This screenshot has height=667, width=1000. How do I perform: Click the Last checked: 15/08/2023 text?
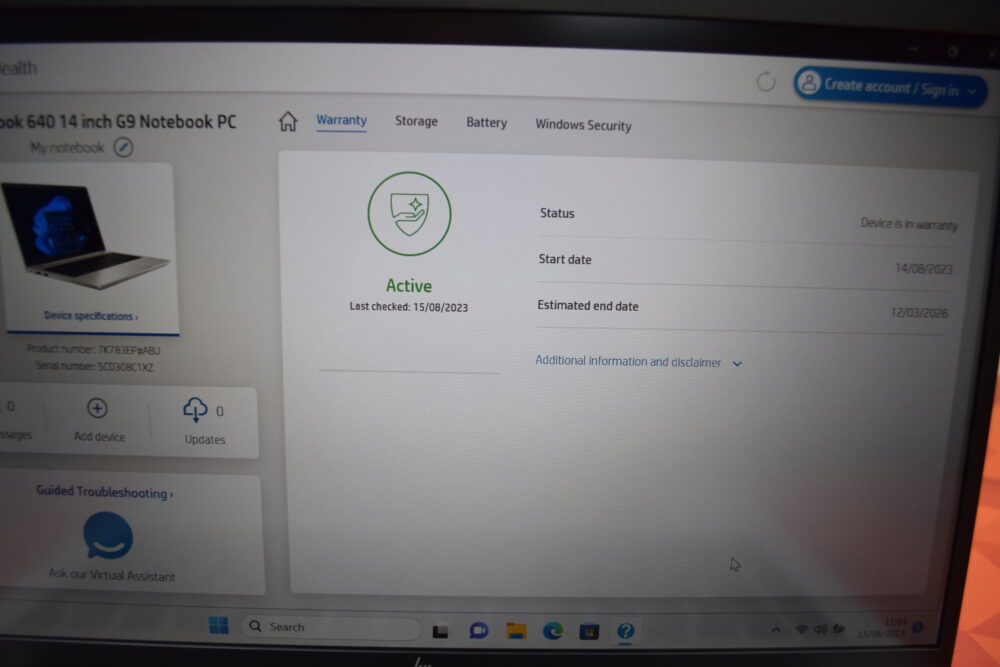409,307
